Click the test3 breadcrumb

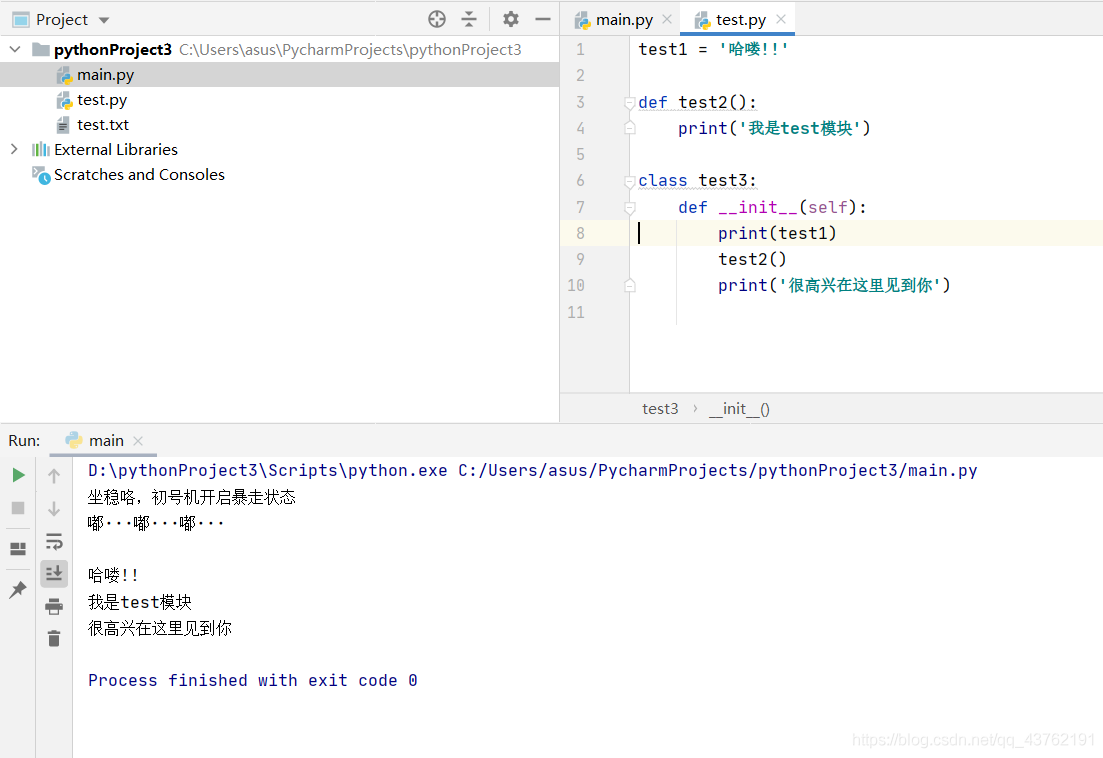click(x=660, y=409)
